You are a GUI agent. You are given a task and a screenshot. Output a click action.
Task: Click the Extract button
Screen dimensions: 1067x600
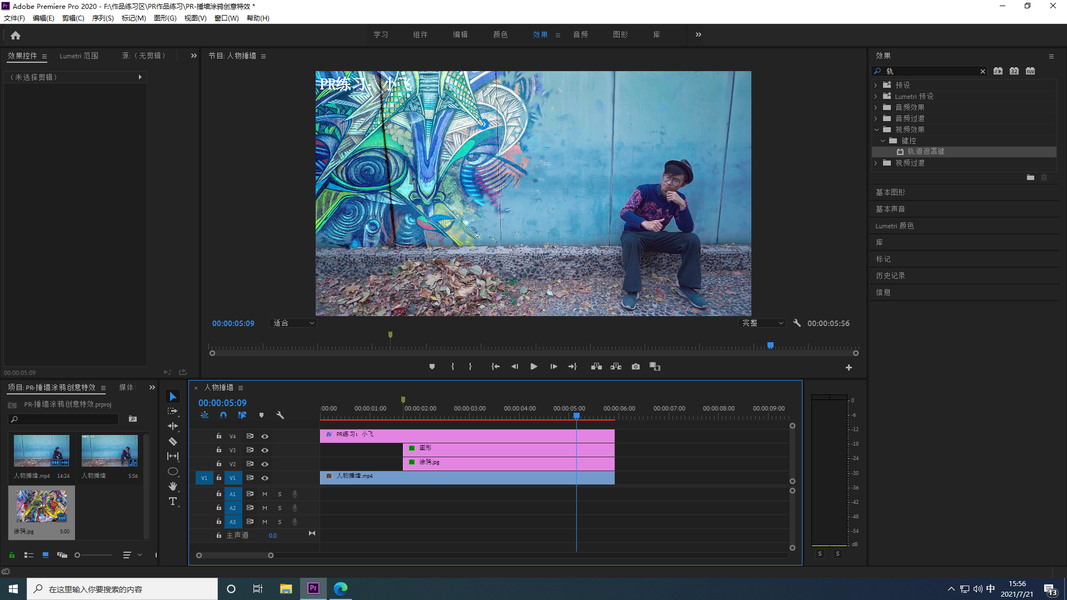pyautogui.click(x=616, y=367)
